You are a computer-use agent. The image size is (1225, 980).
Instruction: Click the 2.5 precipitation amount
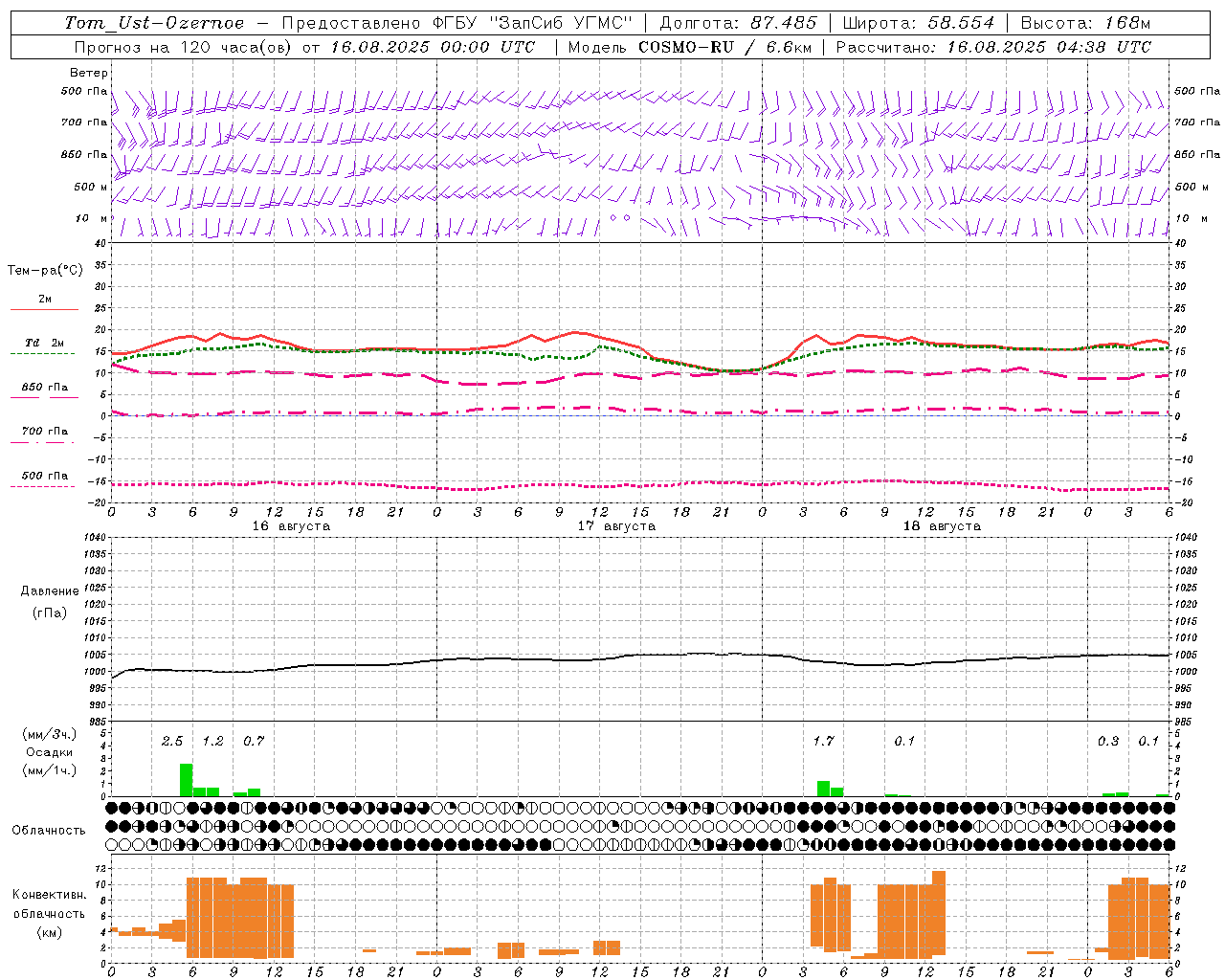[171, 742]
